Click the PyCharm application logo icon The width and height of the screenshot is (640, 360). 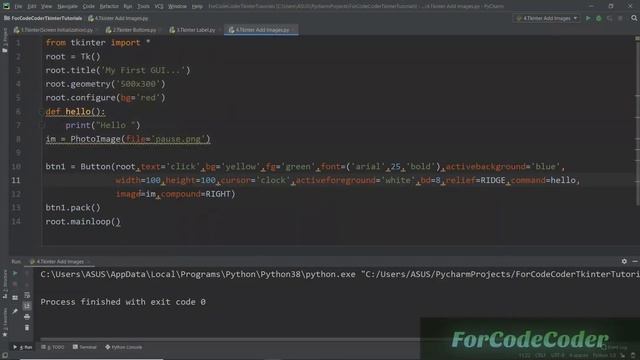[6, 6]
